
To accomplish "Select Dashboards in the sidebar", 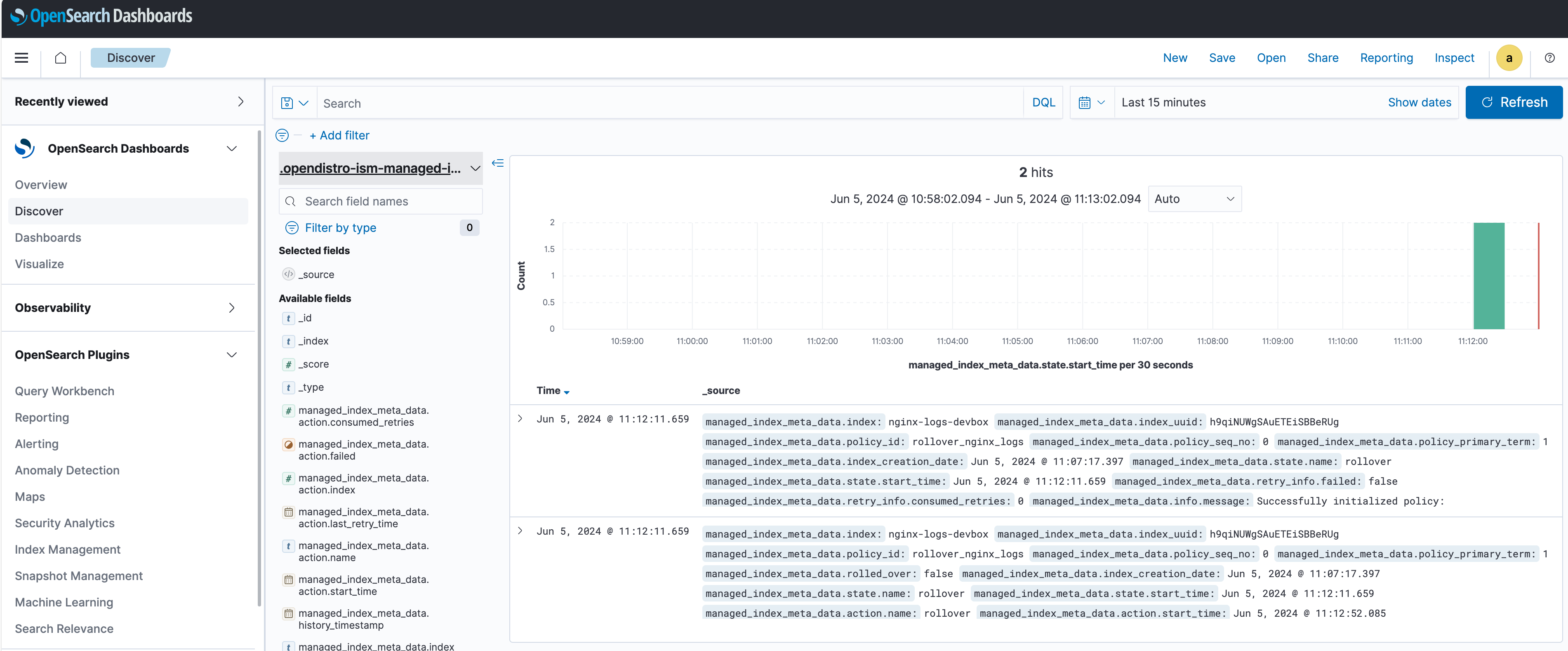I will click(x=48, y=238).
